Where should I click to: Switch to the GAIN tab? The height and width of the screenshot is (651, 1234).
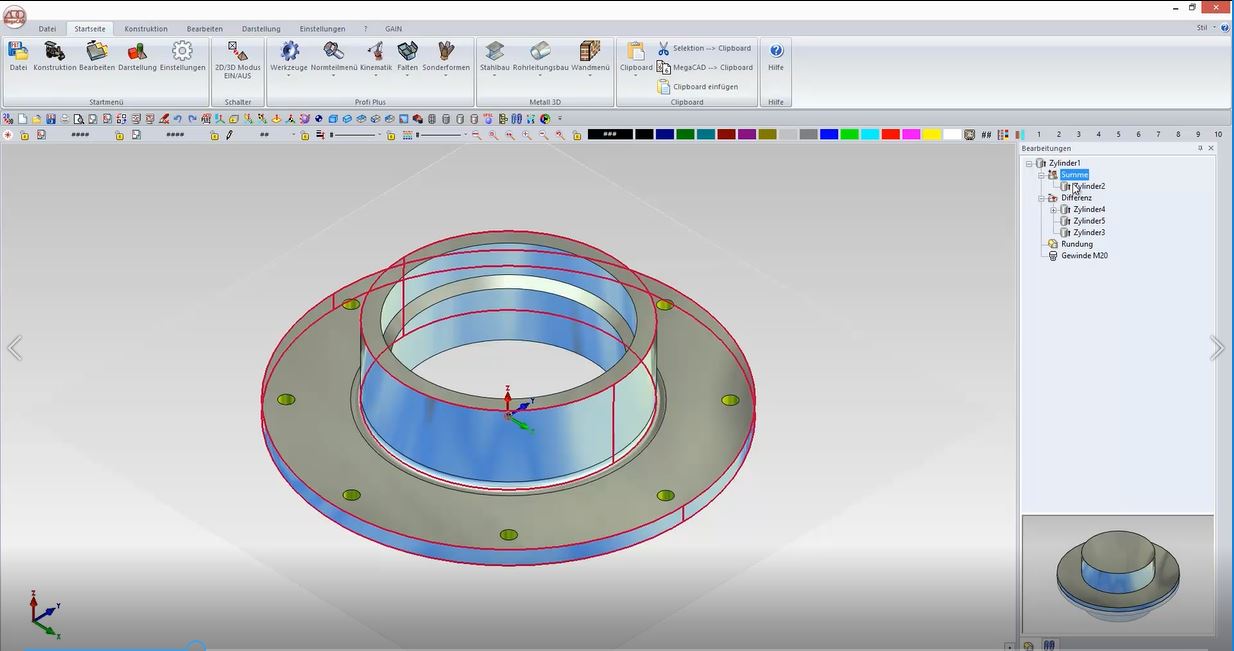394,29
